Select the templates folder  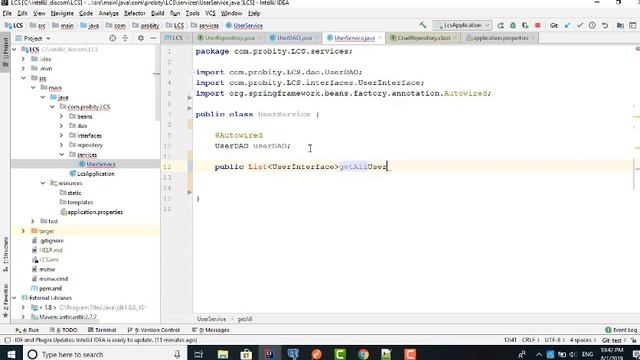pyautogui.click(x=80, y=202)
